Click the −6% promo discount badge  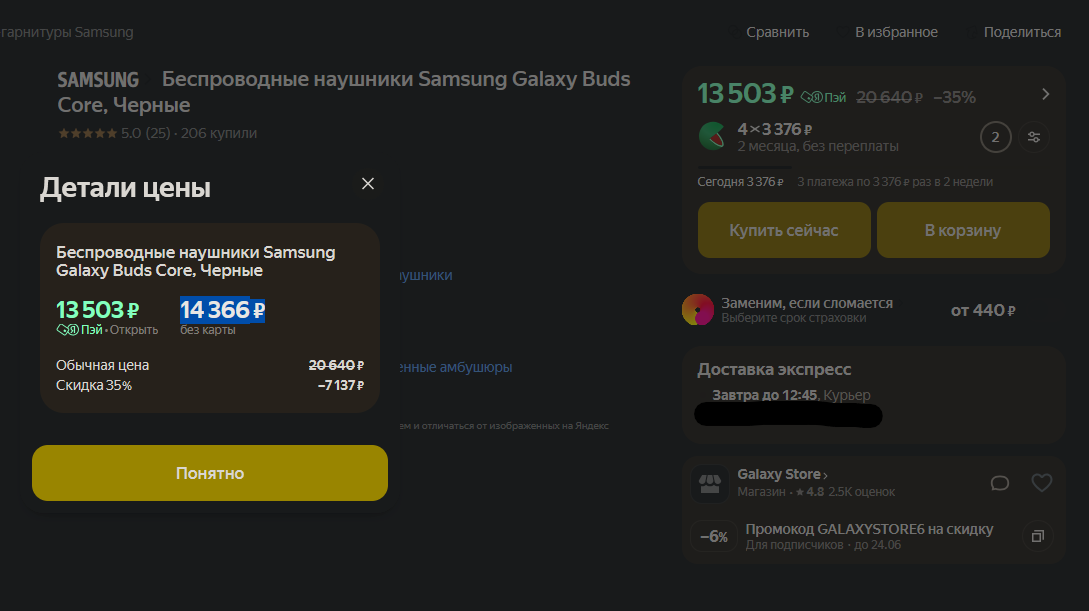tap(713, 536)
